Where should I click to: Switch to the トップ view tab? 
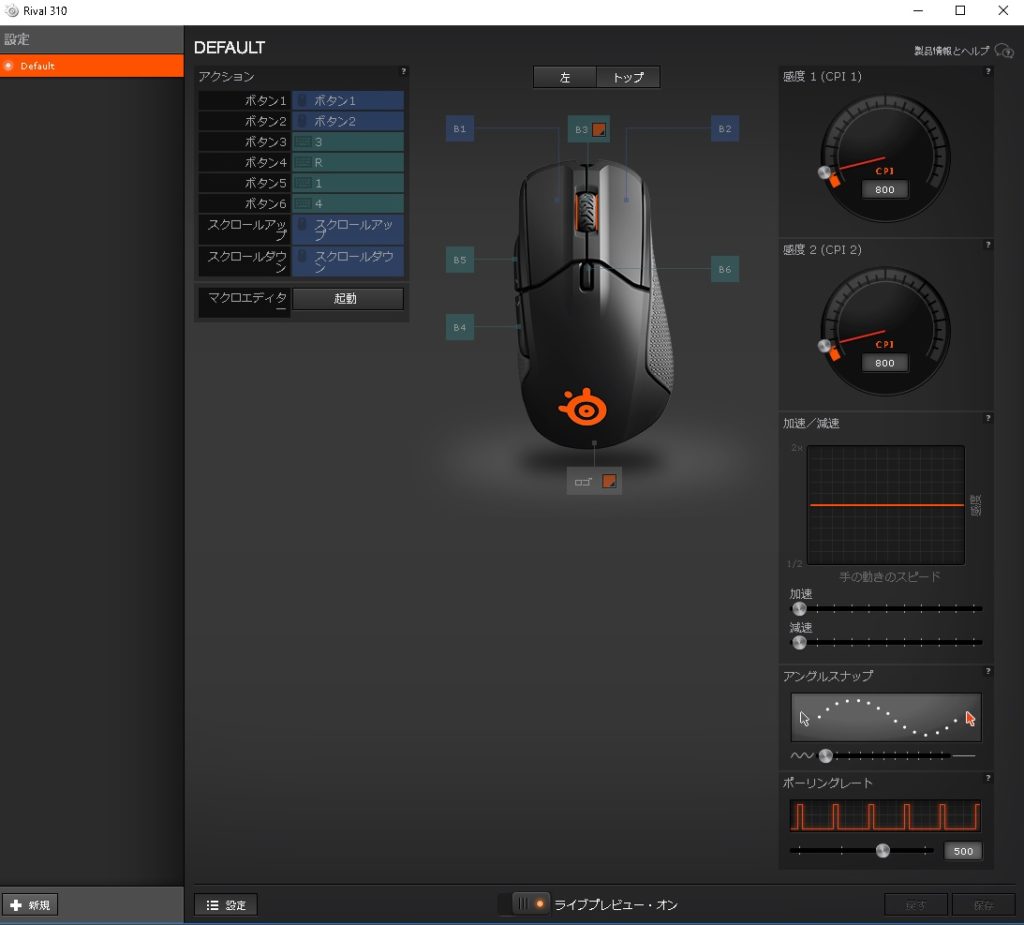[x=628, y=77]
